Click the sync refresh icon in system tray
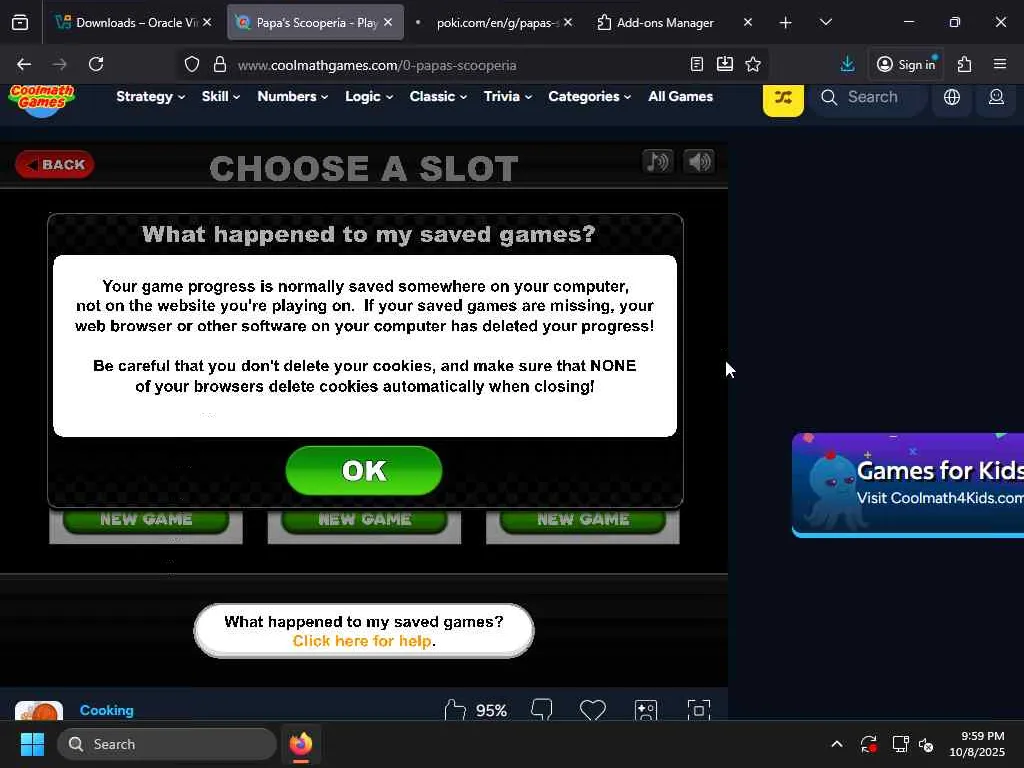The width and height of the screenshot is (1024, 768). (x=869, y=744)
